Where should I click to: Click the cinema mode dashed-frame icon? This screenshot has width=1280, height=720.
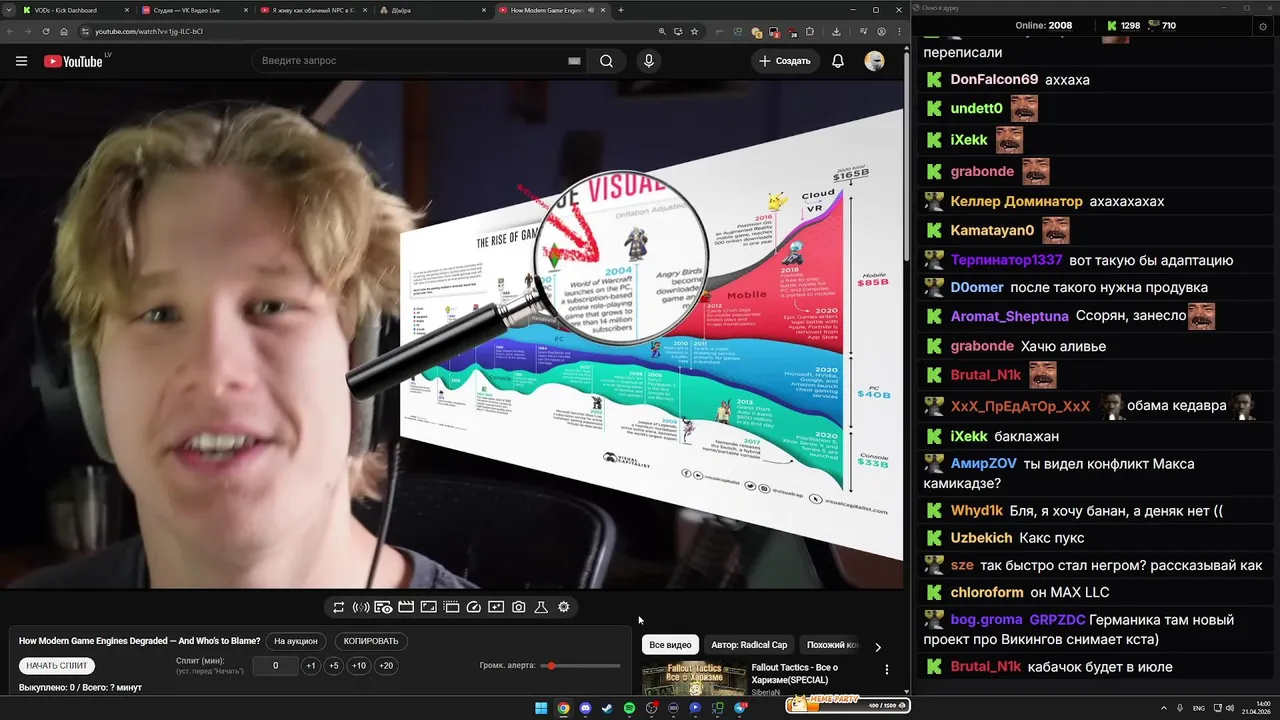[451, 607]
